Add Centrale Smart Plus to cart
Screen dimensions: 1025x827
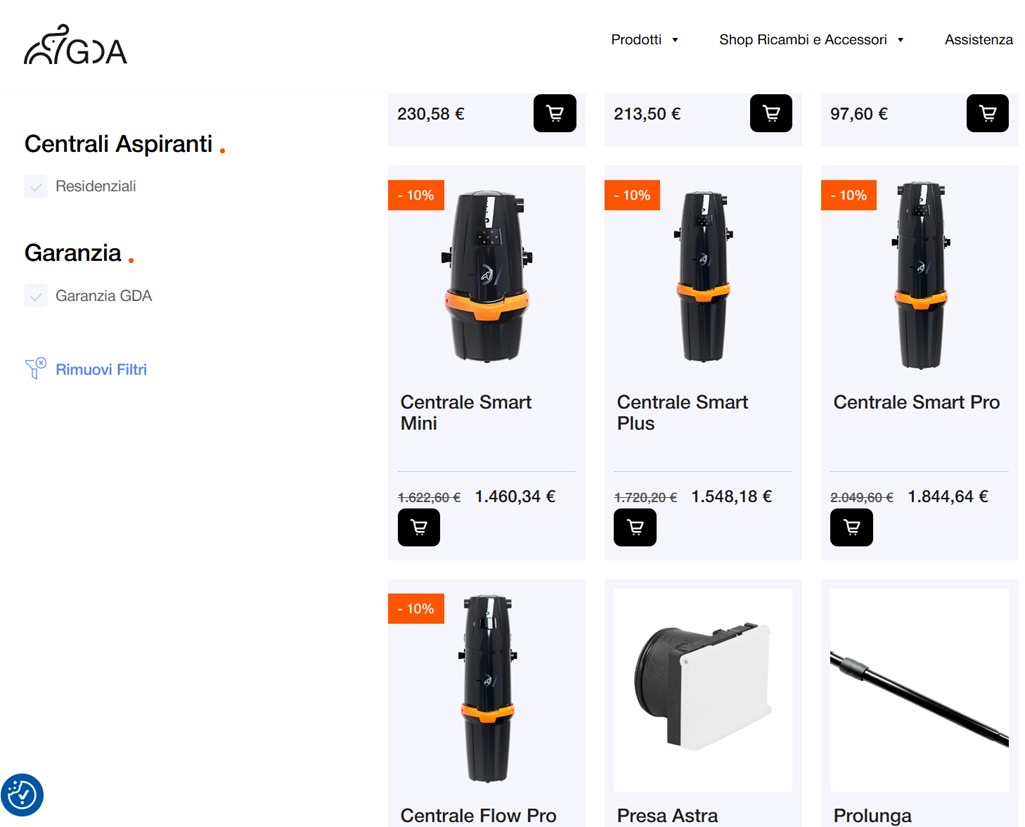tap(635, 527)
